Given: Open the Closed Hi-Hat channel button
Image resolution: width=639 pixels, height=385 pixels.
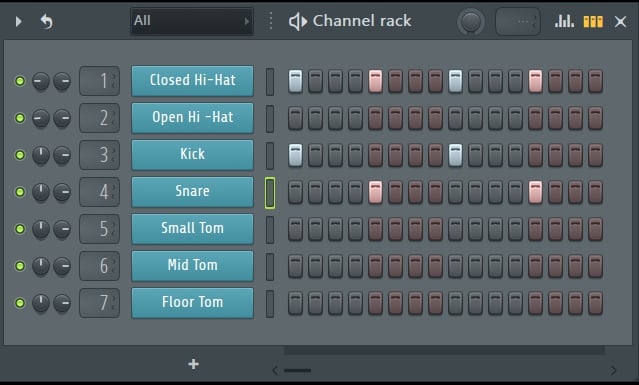Looking at the screenshot, I should click(x=192, y=81).
